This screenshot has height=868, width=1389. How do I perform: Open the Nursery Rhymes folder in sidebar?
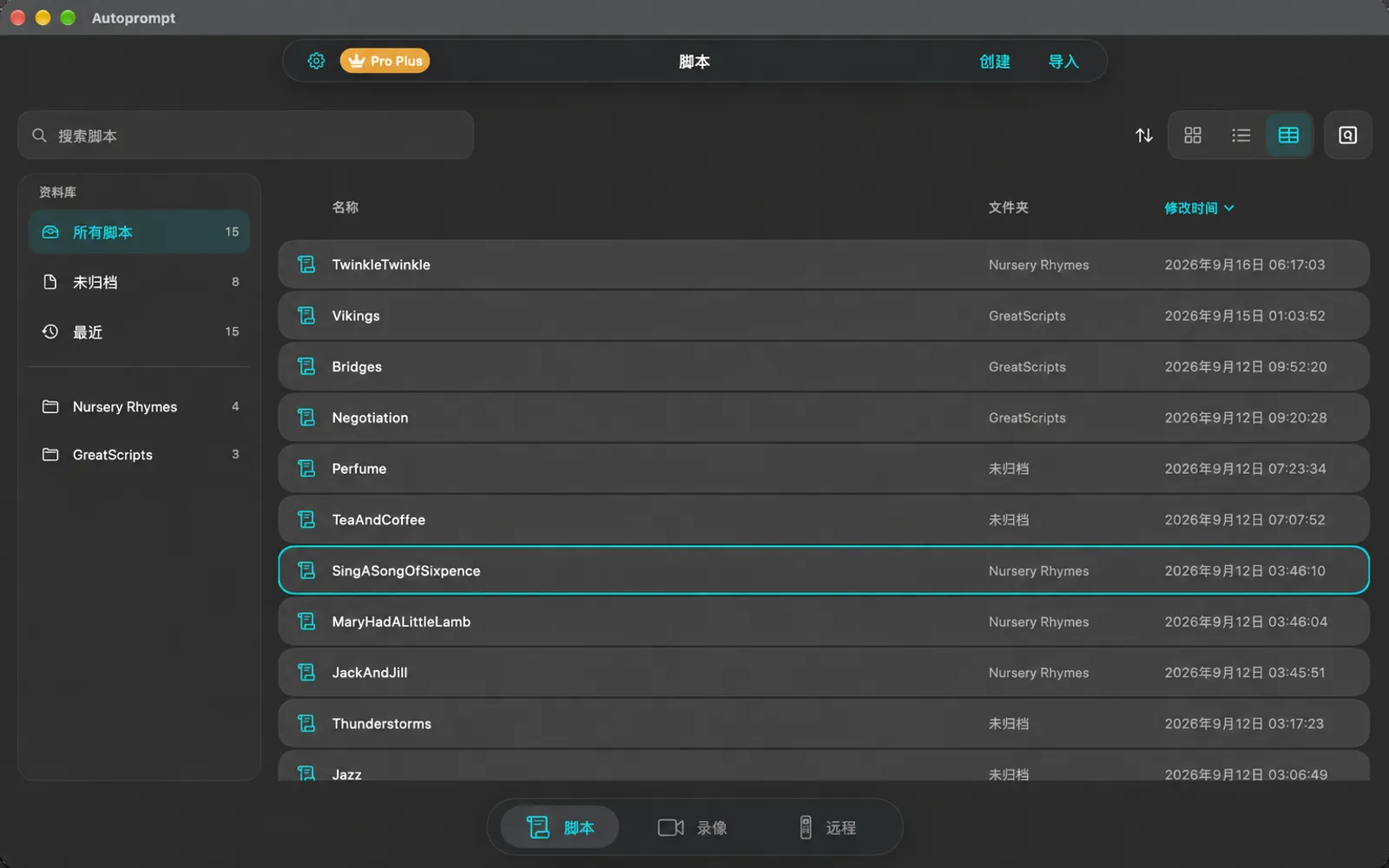139,406
